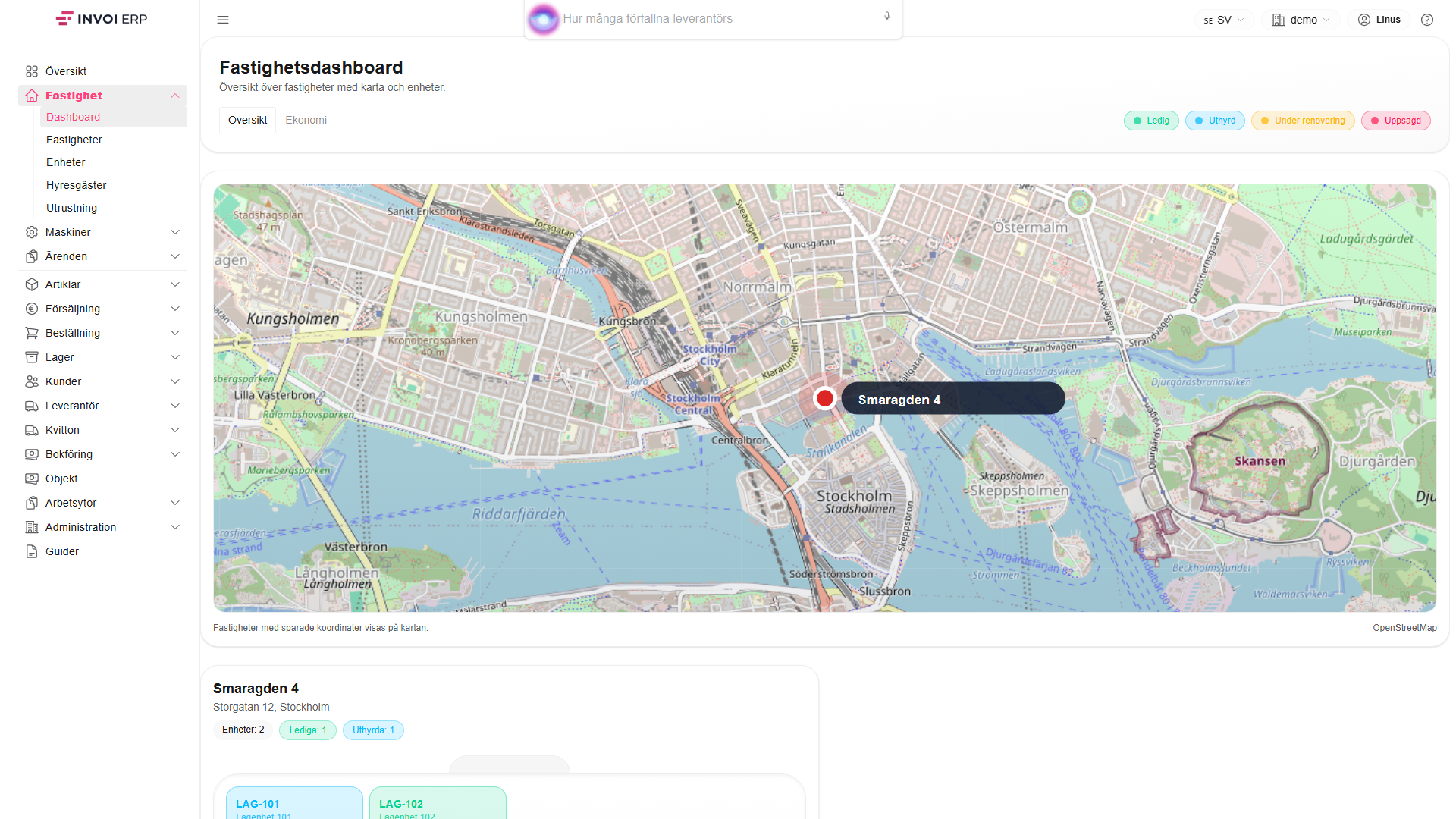1456x819 pixels.
Task: Click the OpenStreetMap attribution link
Action: pos(1404,628)
